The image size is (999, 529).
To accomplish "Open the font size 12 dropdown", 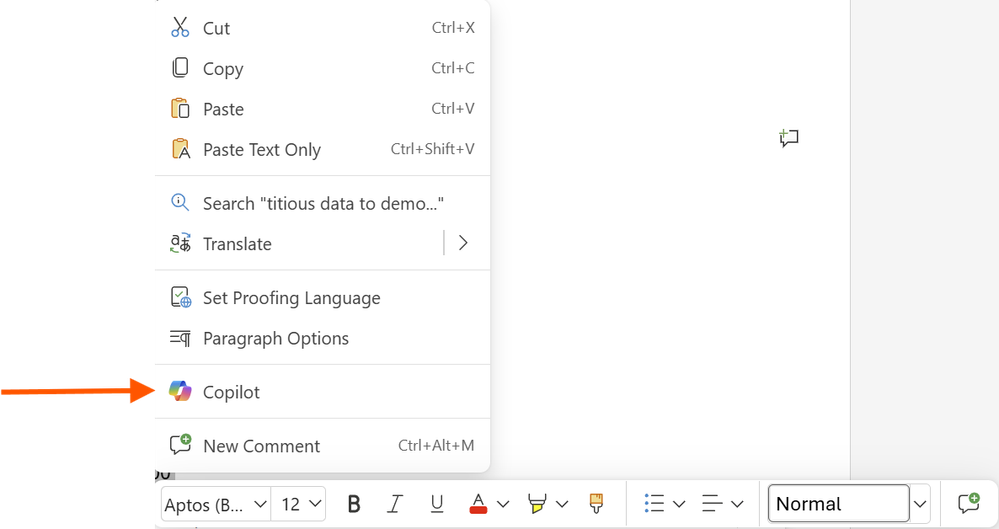I will [301, 504].
